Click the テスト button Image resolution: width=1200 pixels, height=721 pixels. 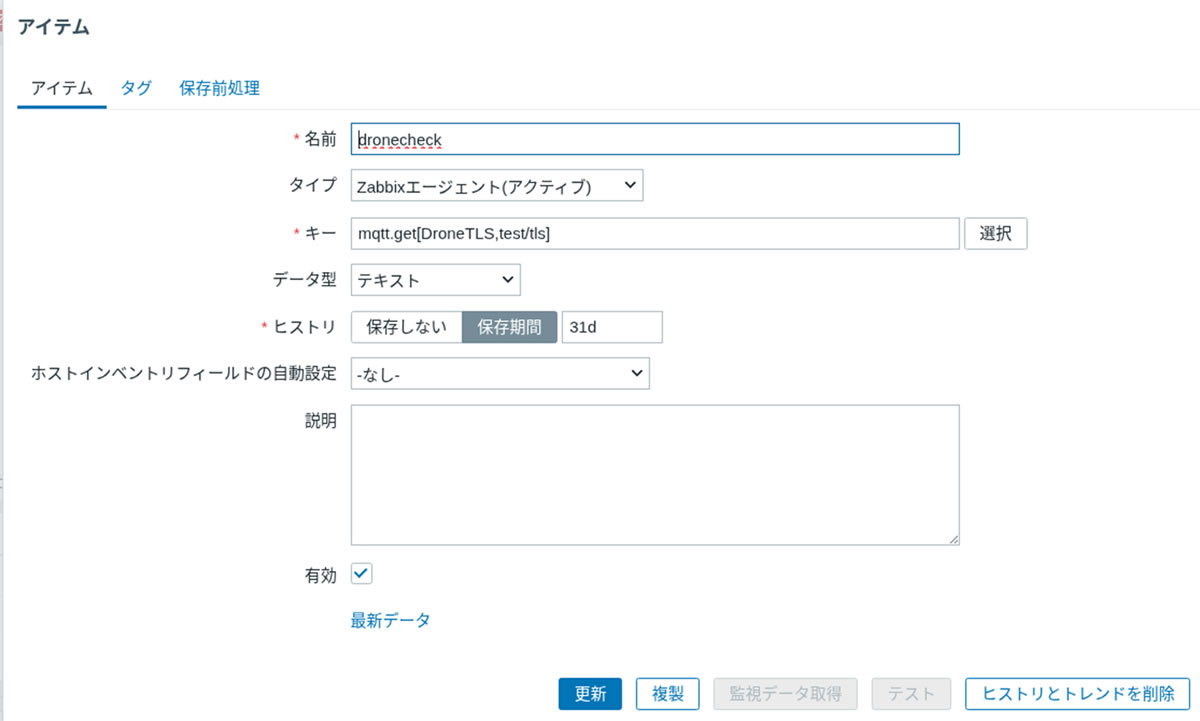pos(911,694)
